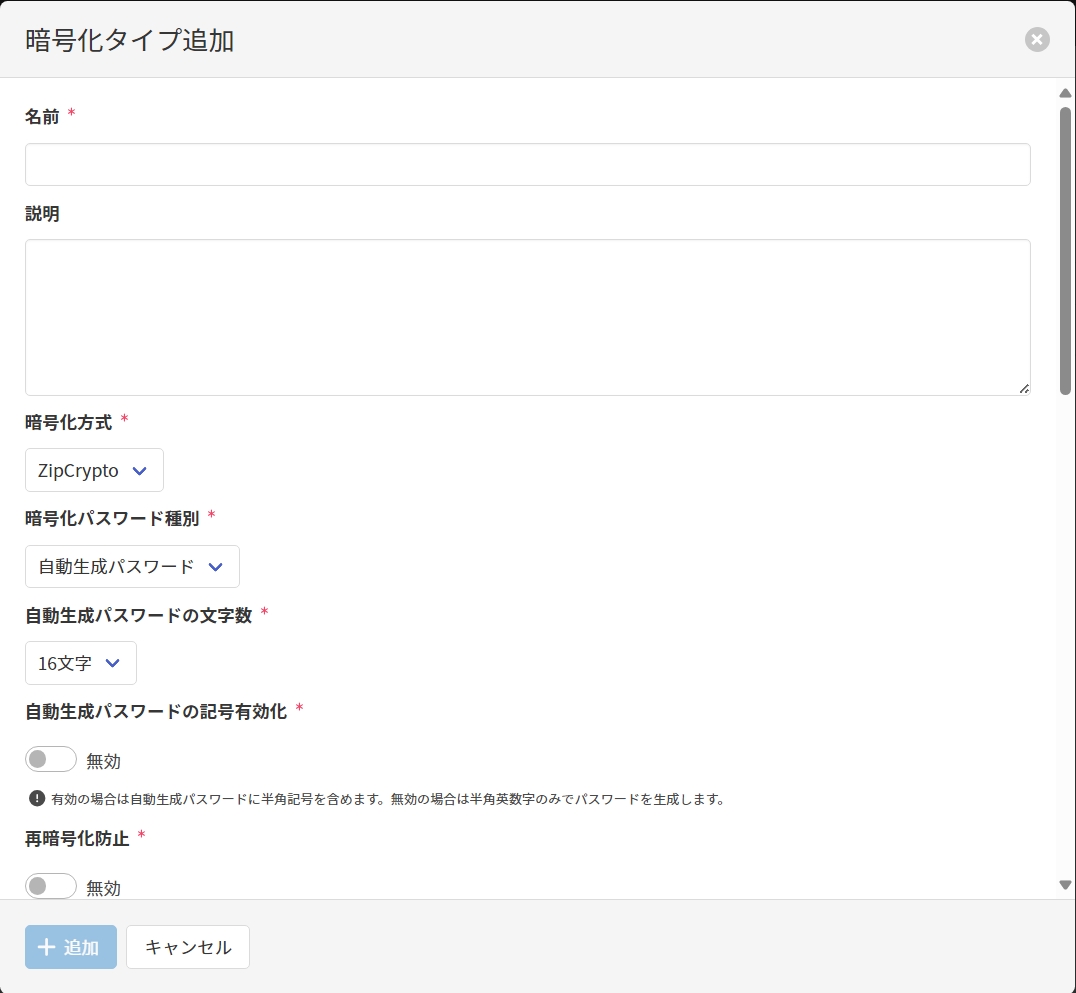Click 無効 label beside 記号有効化 switch

(104, 761)
